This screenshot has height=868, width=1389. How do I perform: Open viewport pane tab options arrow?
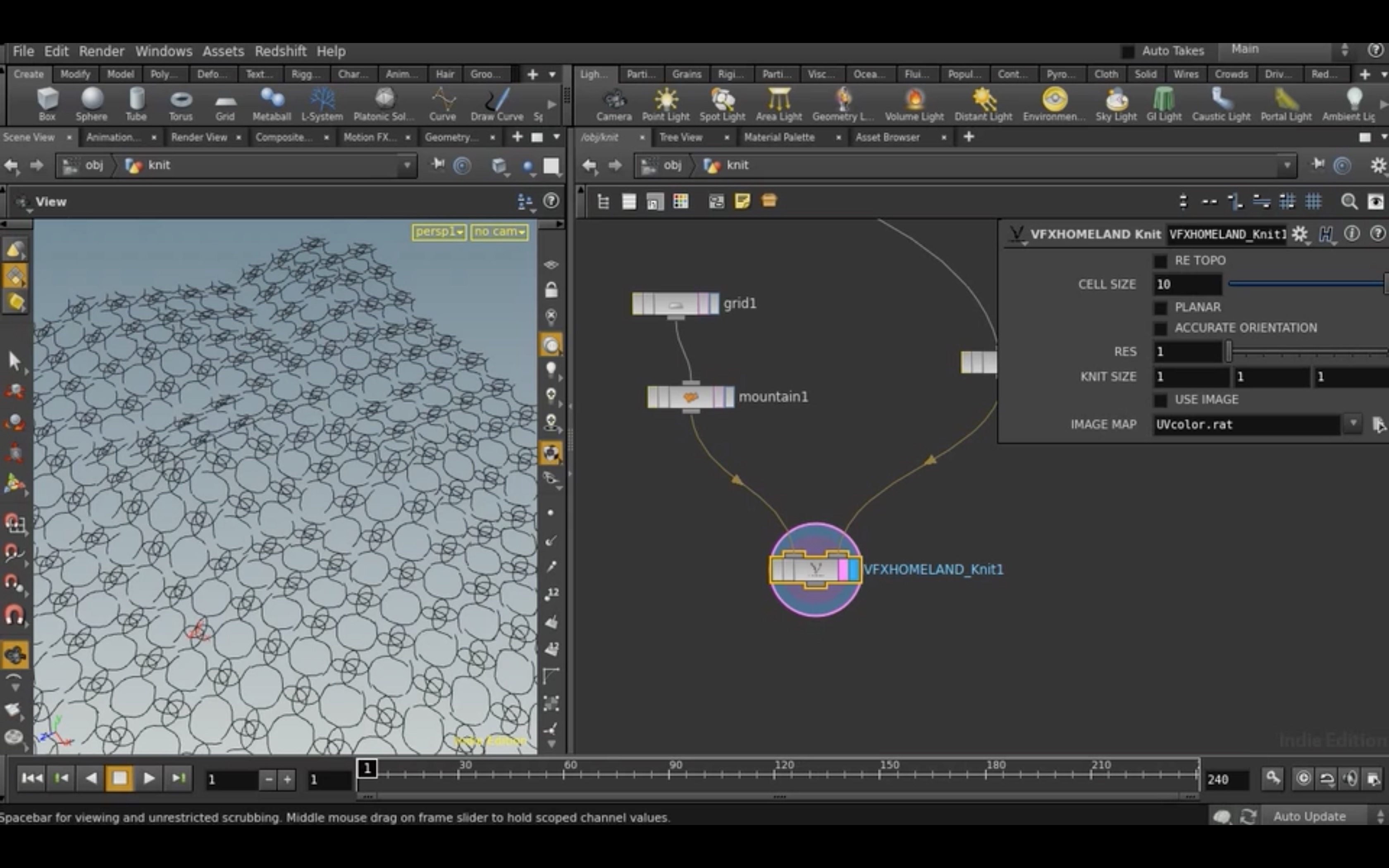point(556,137)
